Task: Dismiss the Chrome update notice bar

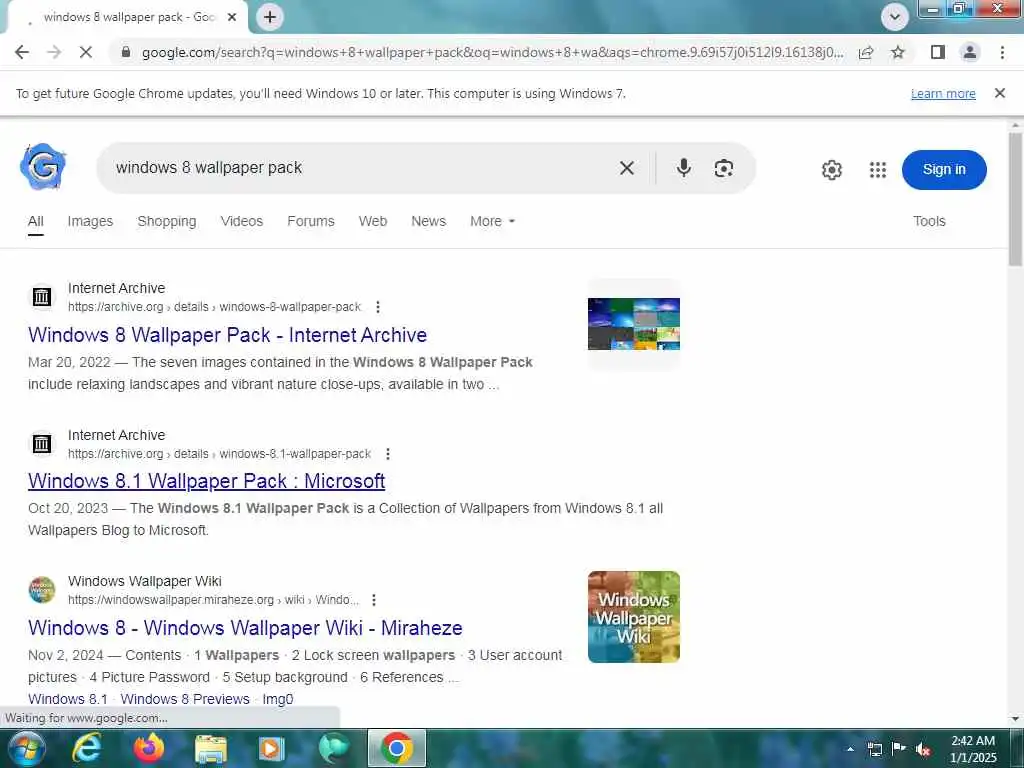Action: [x=999, y=93]
